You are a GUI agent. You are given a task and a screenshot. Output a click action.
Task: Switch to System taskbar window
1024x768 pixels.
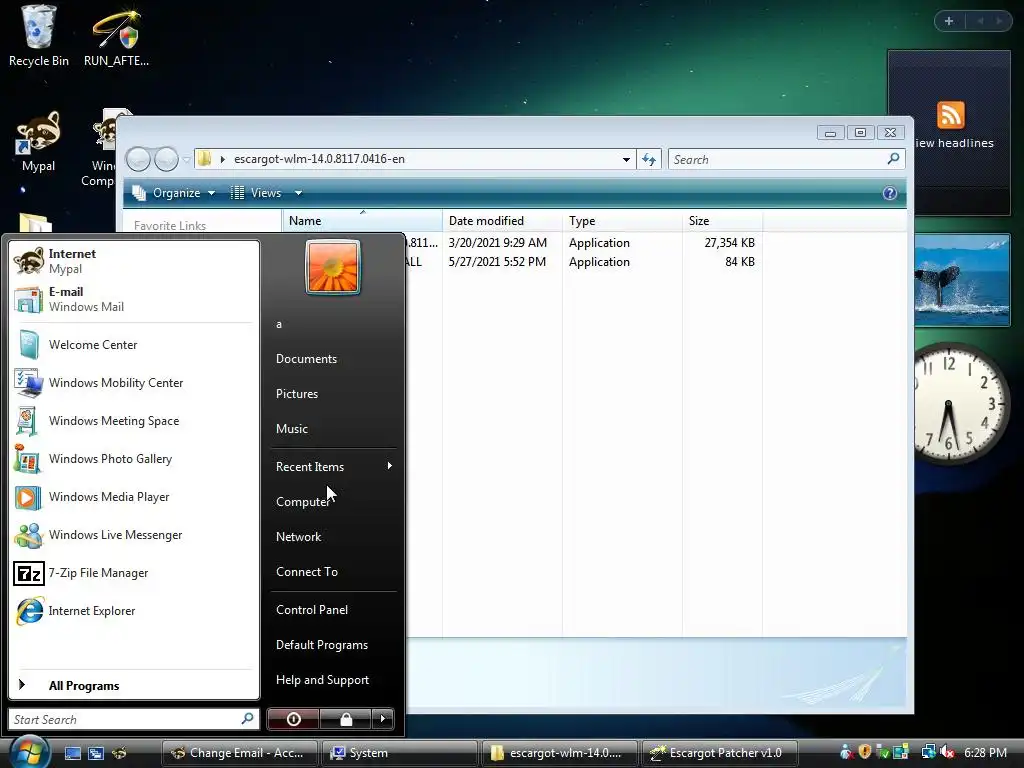[399, 753]
